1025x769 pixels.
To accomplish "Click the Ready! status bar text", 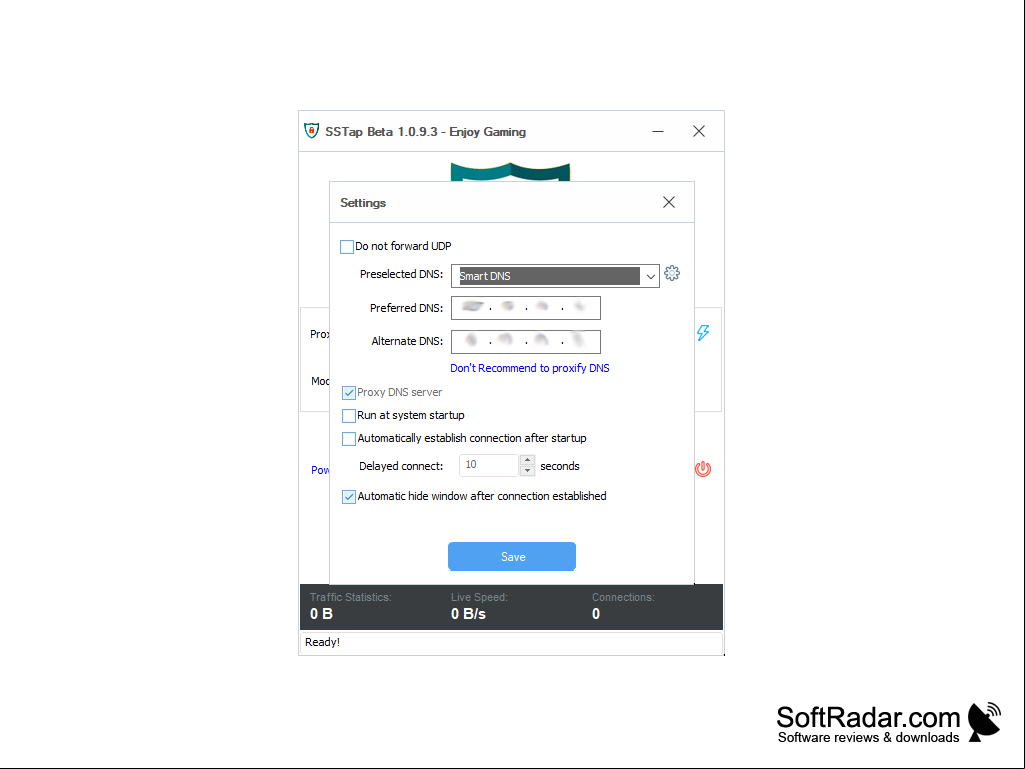I will point(322,642).
